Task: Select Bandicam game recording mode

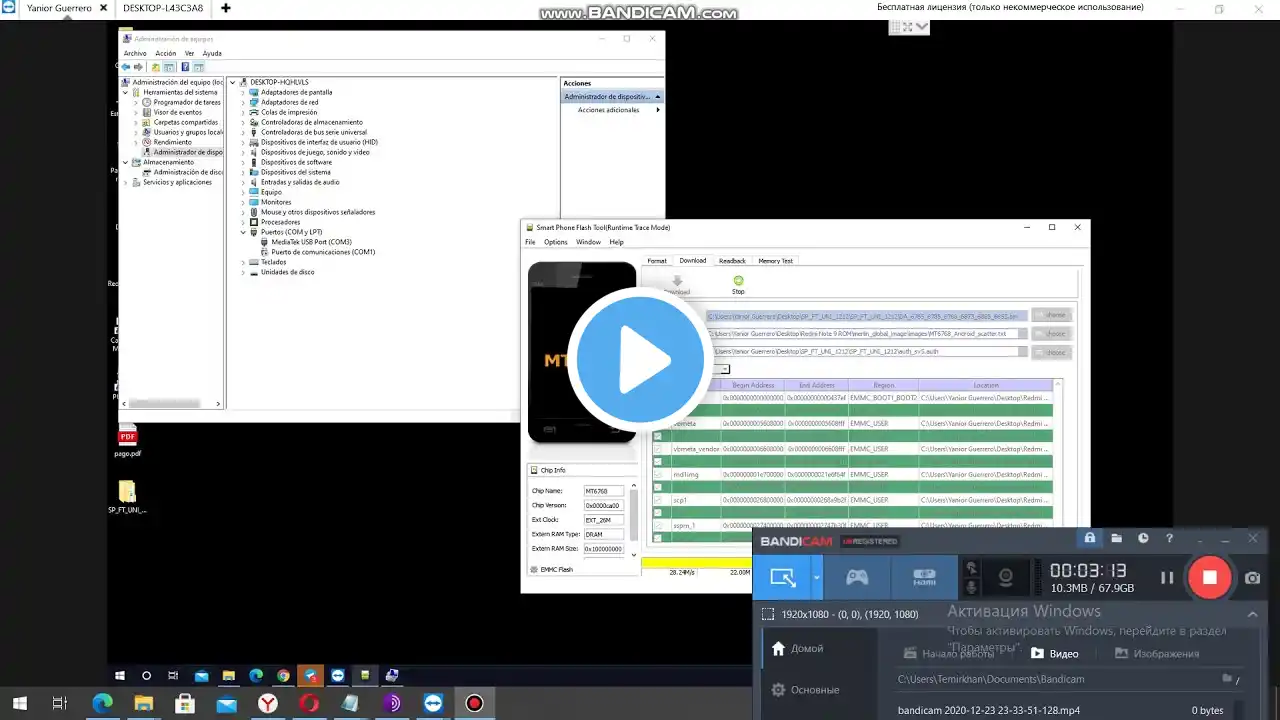Action: pyautogui.click(x=857, y=577)
